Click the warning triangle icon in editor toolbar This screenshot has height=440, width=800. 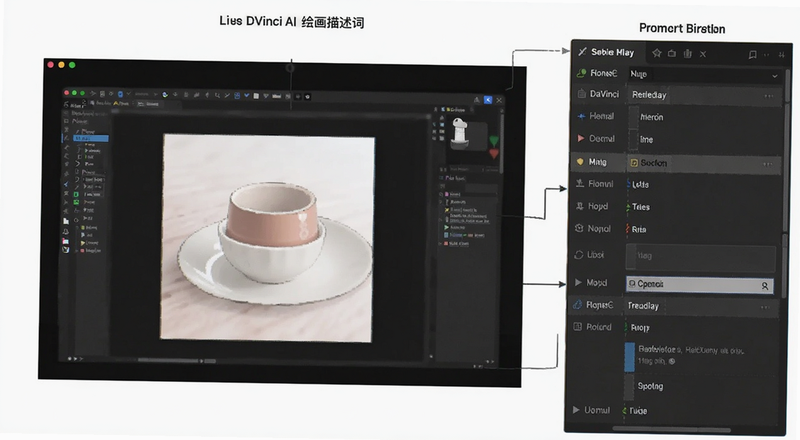pos(477,100)
